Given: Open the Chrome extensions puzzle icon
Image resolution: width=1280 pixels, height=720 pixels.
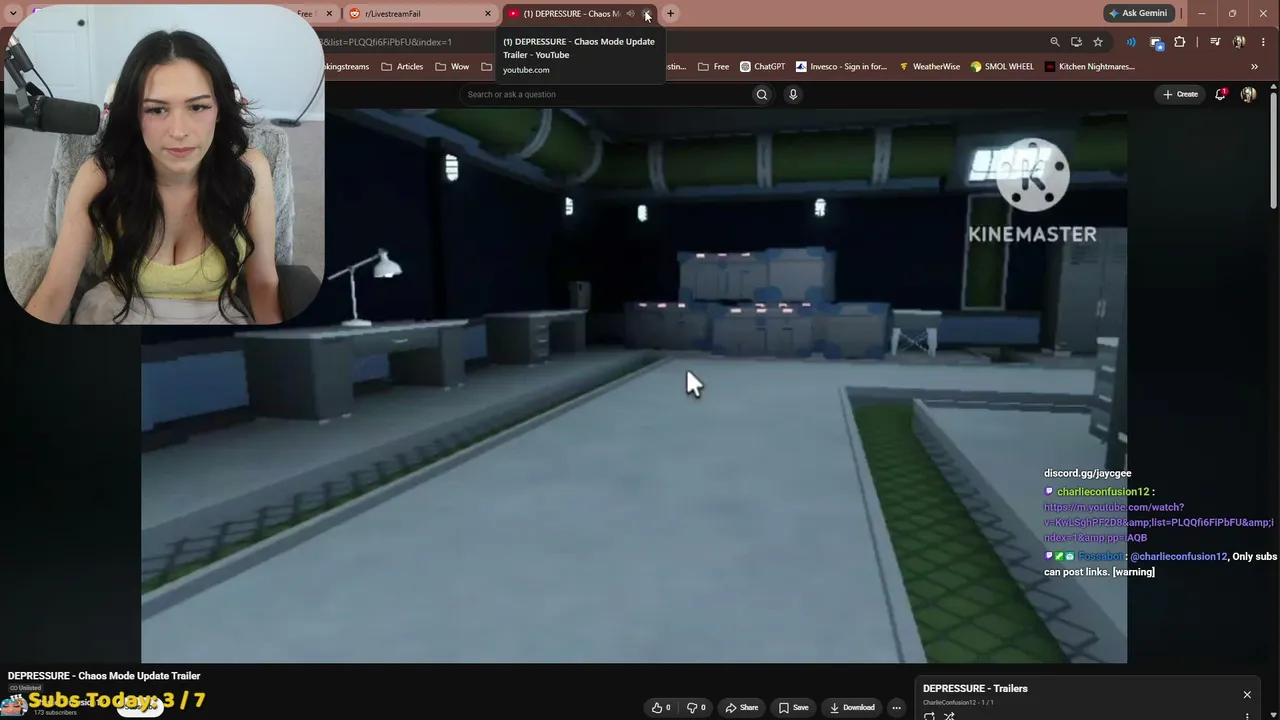Looking at the screenshot, I should pyautogui.click(x=1180, y=42).
